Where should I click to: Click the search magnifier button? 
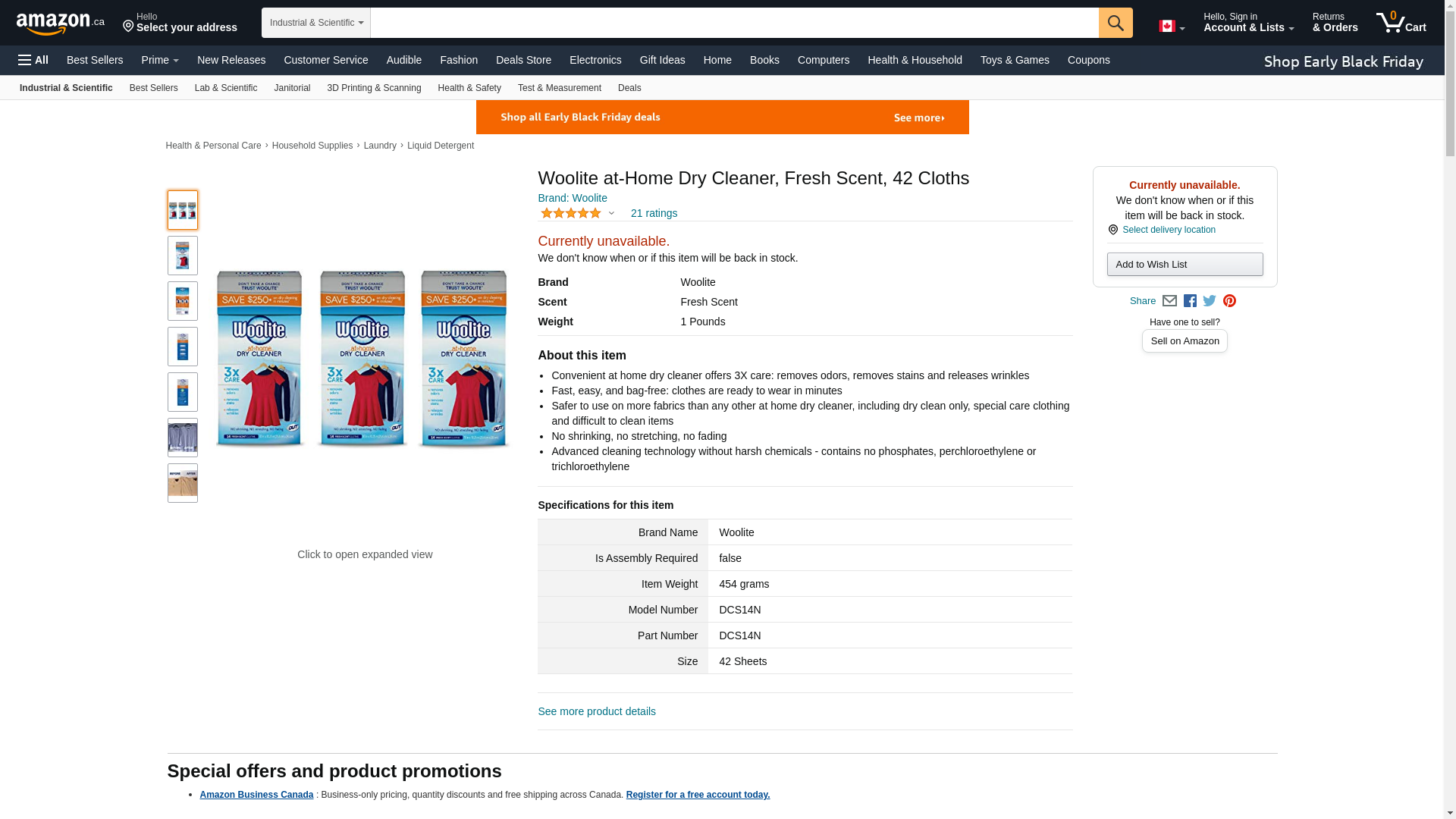[1116, 23]
